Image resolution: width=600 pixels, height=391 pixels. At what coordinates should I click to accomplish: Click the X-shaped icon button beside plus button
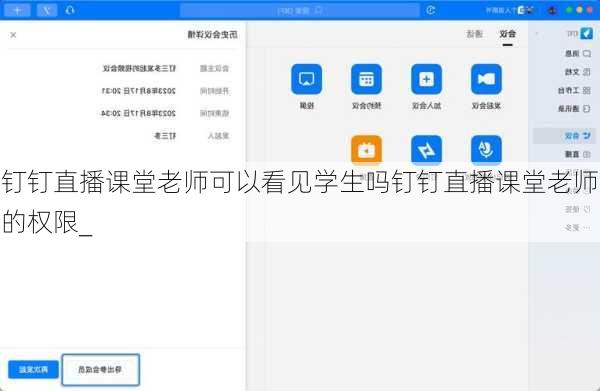tap(47, 10)
